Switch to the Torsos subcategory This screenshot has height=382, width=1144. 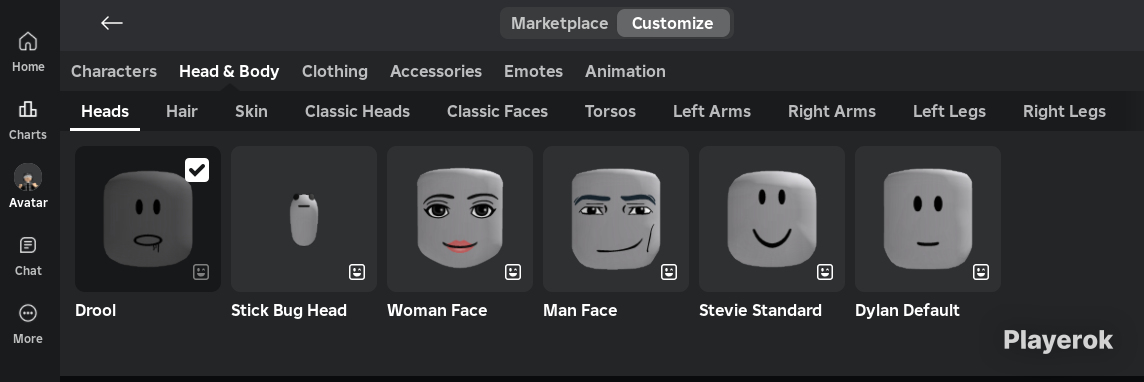coord(611,112)
